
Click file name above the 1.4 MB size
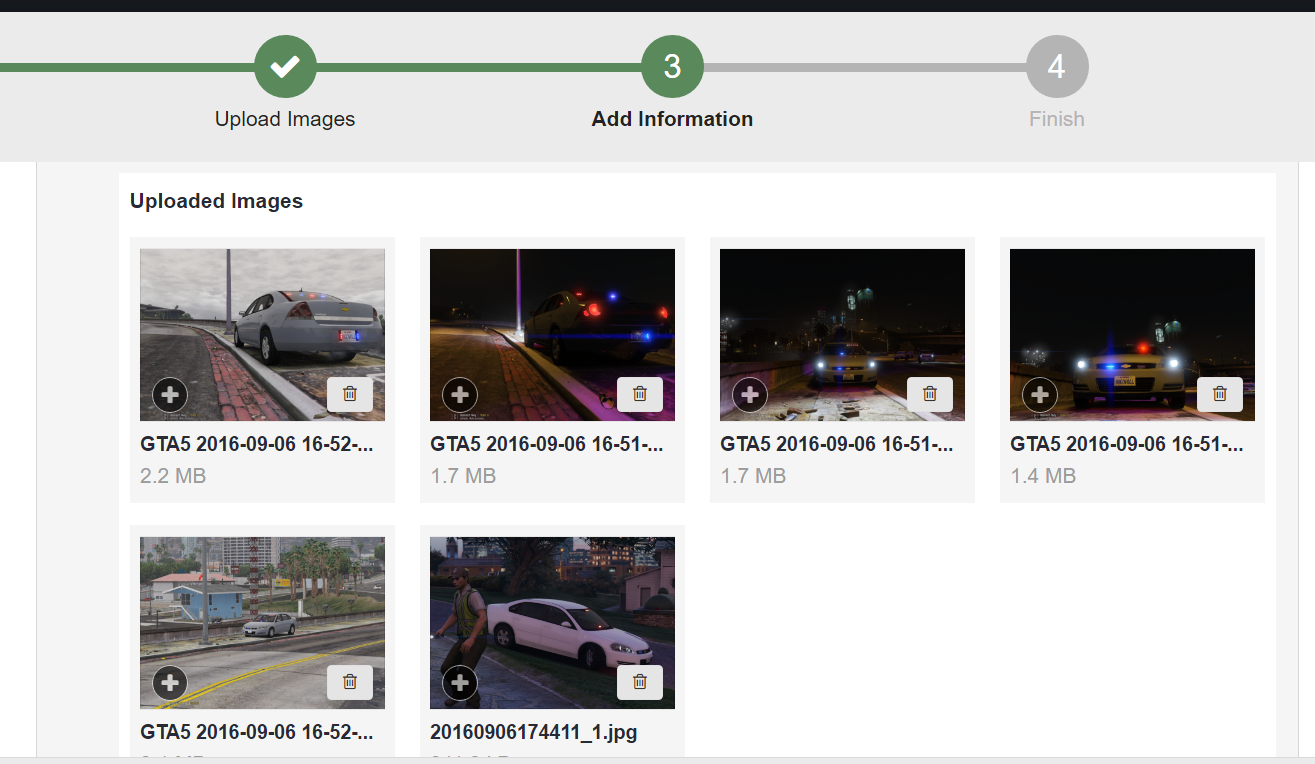[x=1127, y=445]
